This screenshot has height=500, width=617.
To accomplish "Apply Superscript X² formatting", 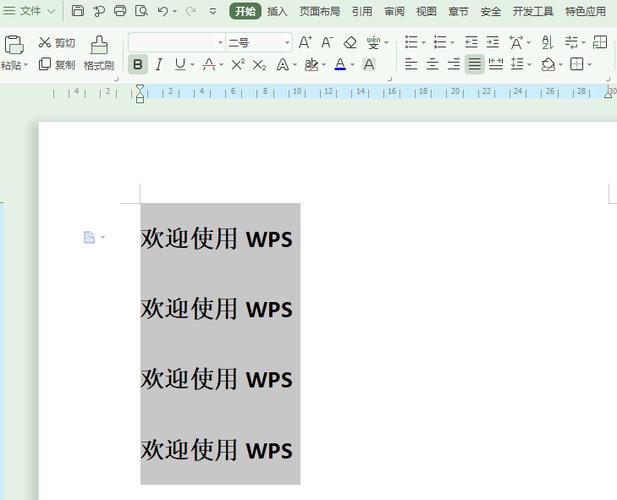I will pos(238,64).
